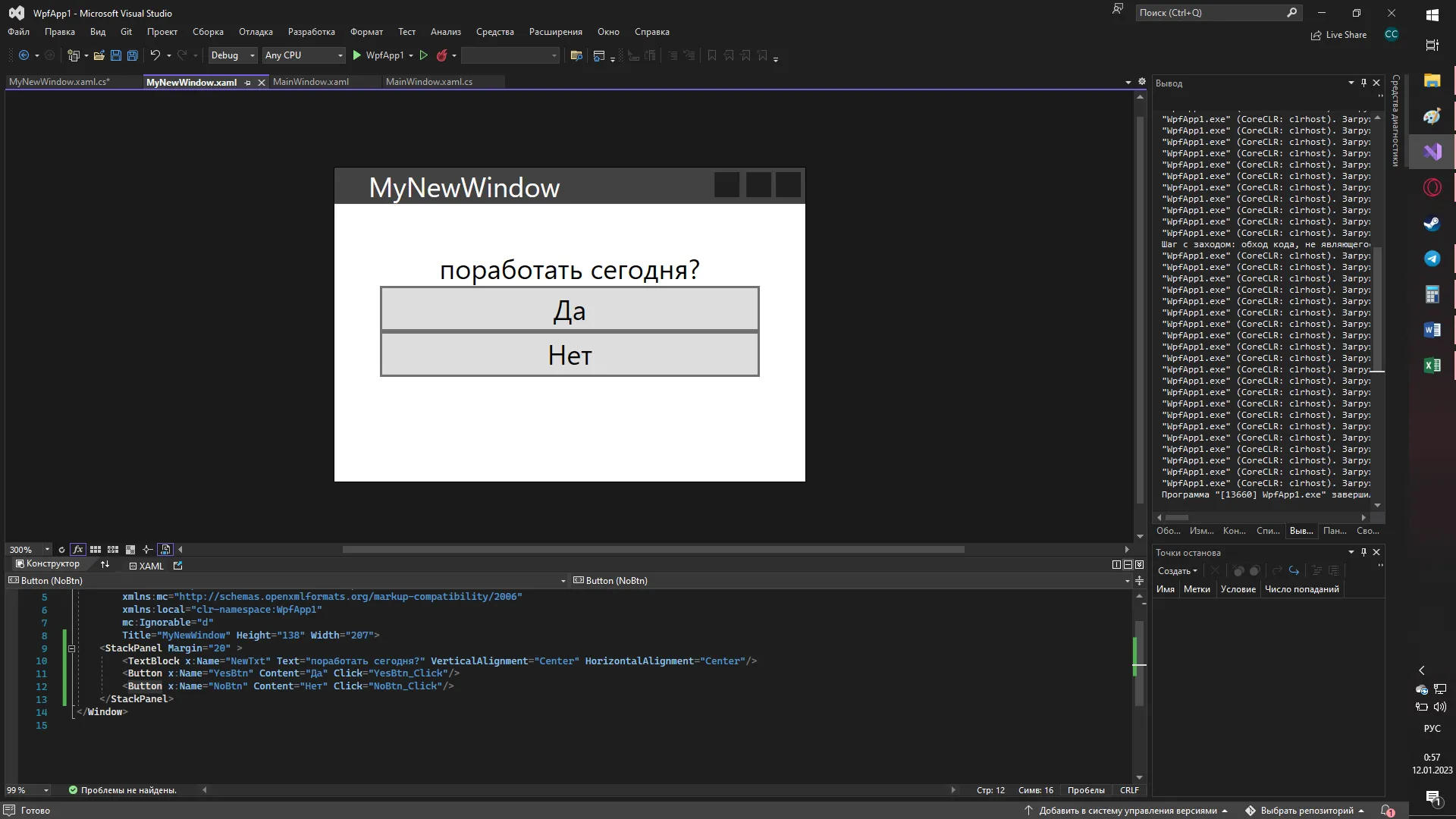Open the Средства диагностики side tab
1456x819 pixels.
pos(1395,121)
